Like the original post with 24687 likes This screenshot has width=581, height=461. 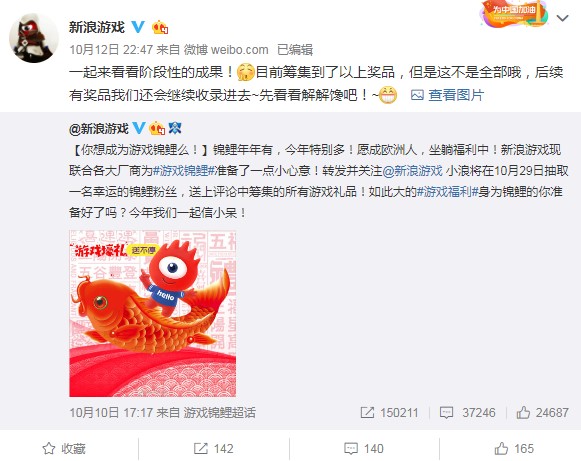pos(542,412)
